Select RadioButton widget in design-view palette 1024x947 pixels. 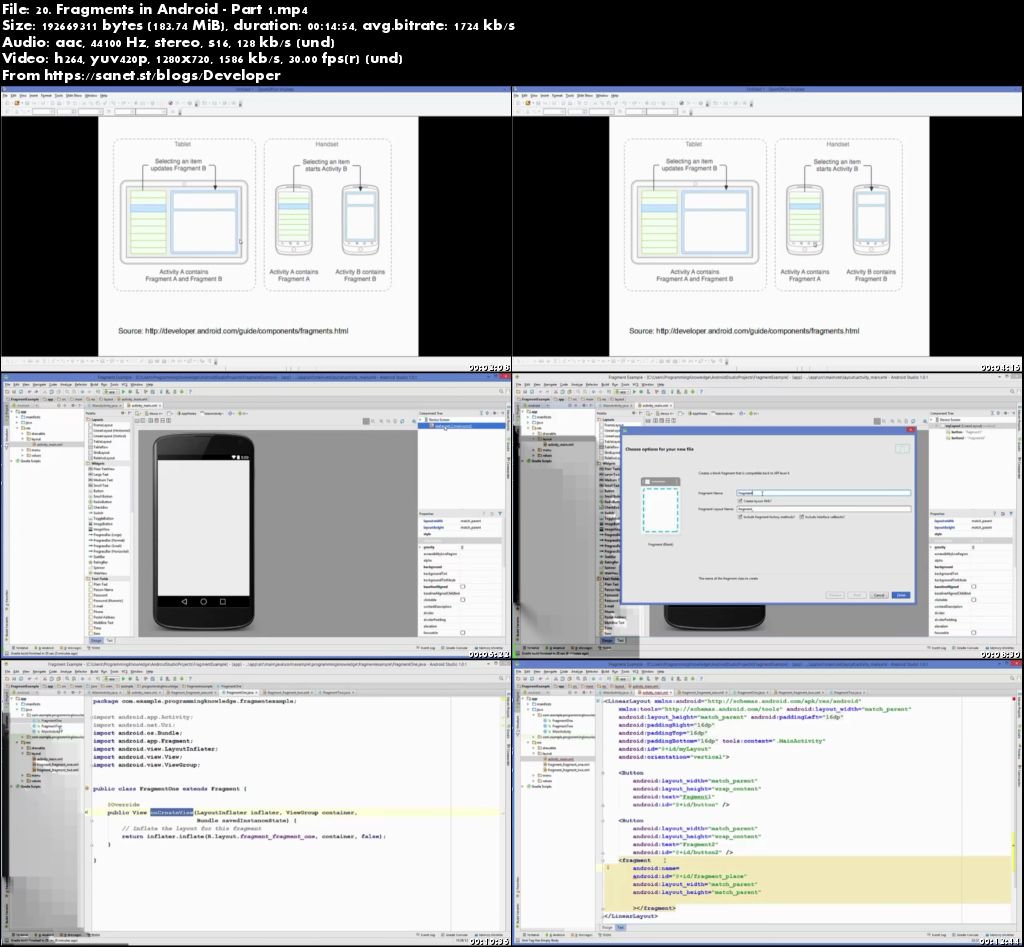click(x=102, y=502)
